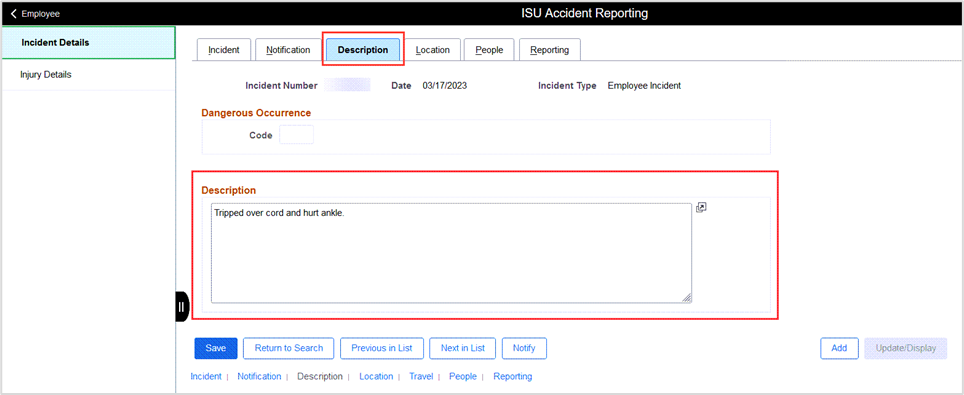
Task: Click the Incident Number value field
Action: (x=347, y=86)
